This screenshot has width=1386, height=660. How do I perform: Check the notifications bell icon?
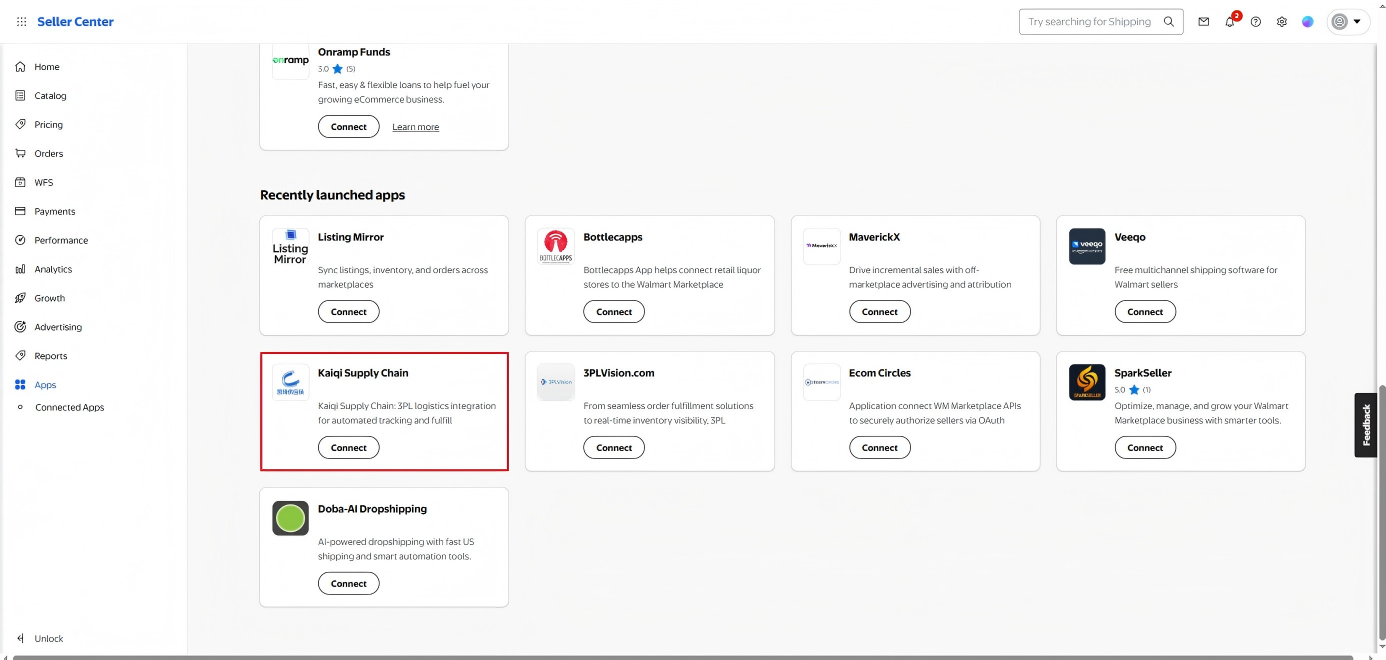1230,22
